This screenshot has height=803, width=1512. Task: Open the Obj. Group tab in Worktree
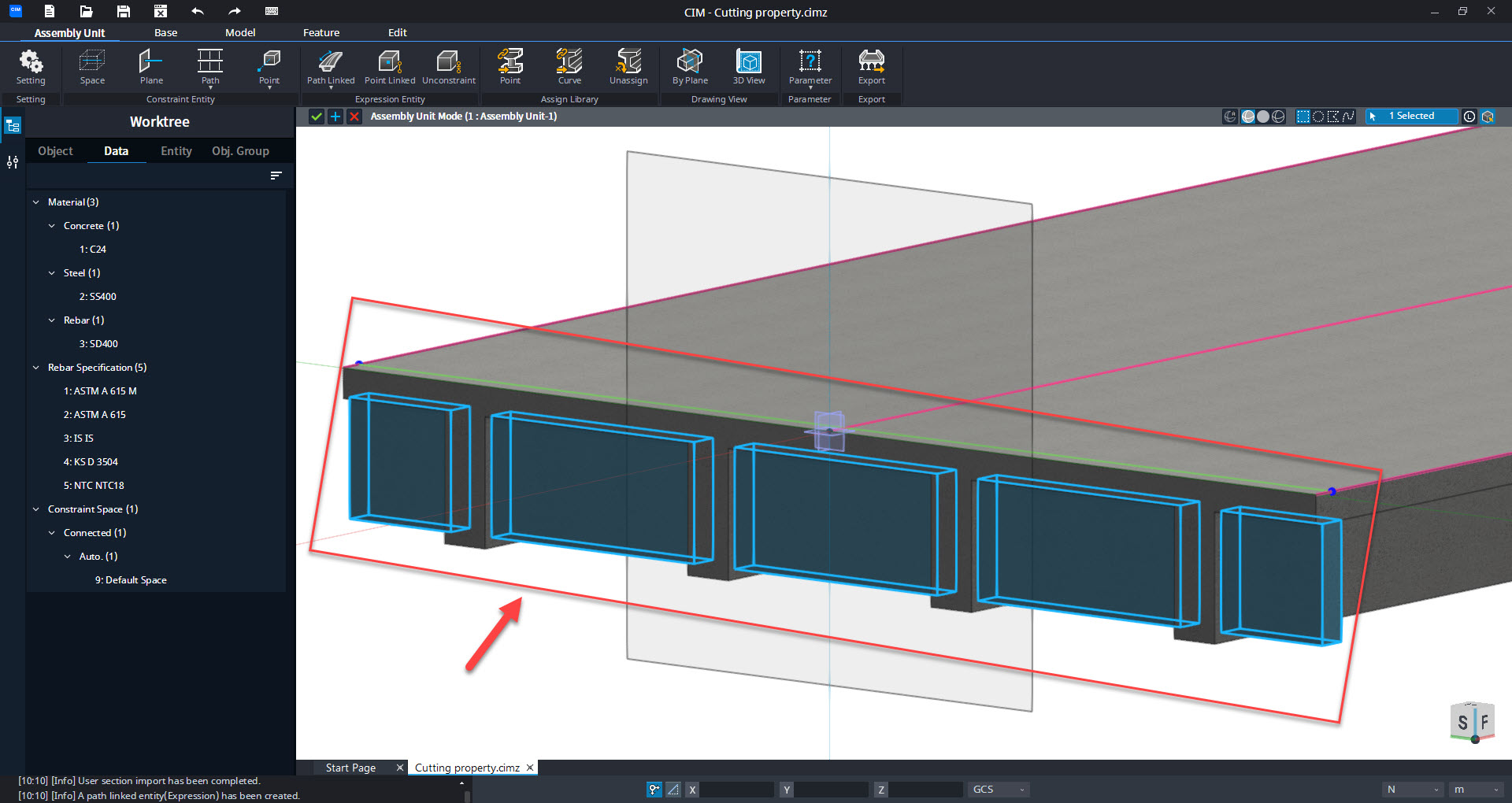240,151
